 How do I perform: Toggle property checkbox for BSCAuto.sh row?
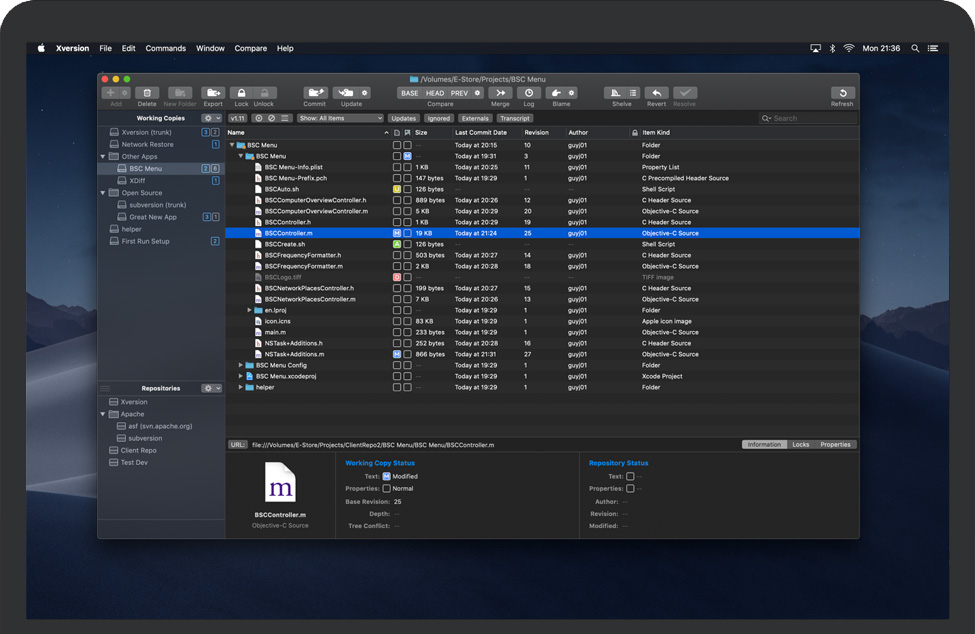(408, 189)
